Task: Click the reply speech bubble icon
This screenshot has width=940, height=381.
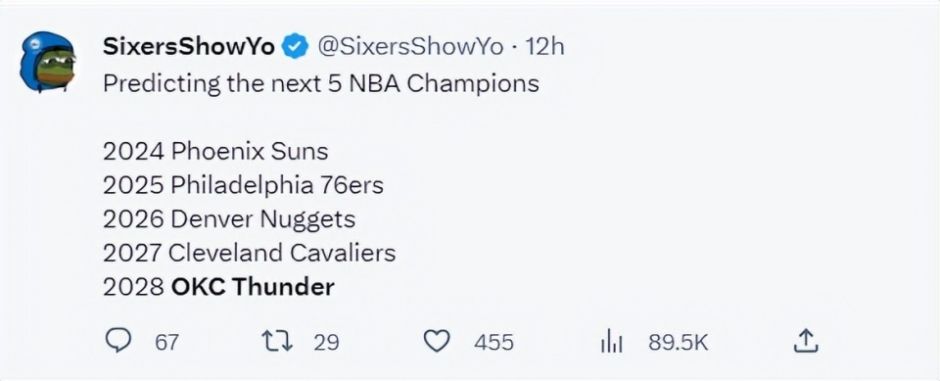Action: [118, 341]
